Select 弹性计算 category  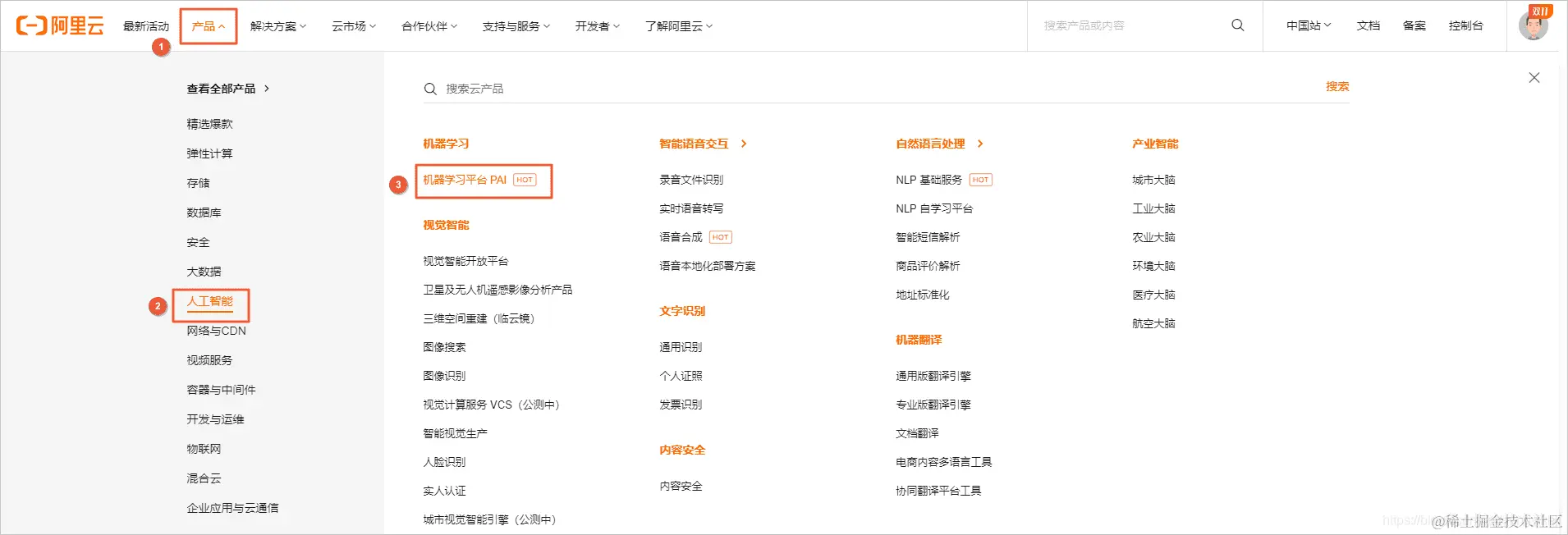tap(209, 153)
